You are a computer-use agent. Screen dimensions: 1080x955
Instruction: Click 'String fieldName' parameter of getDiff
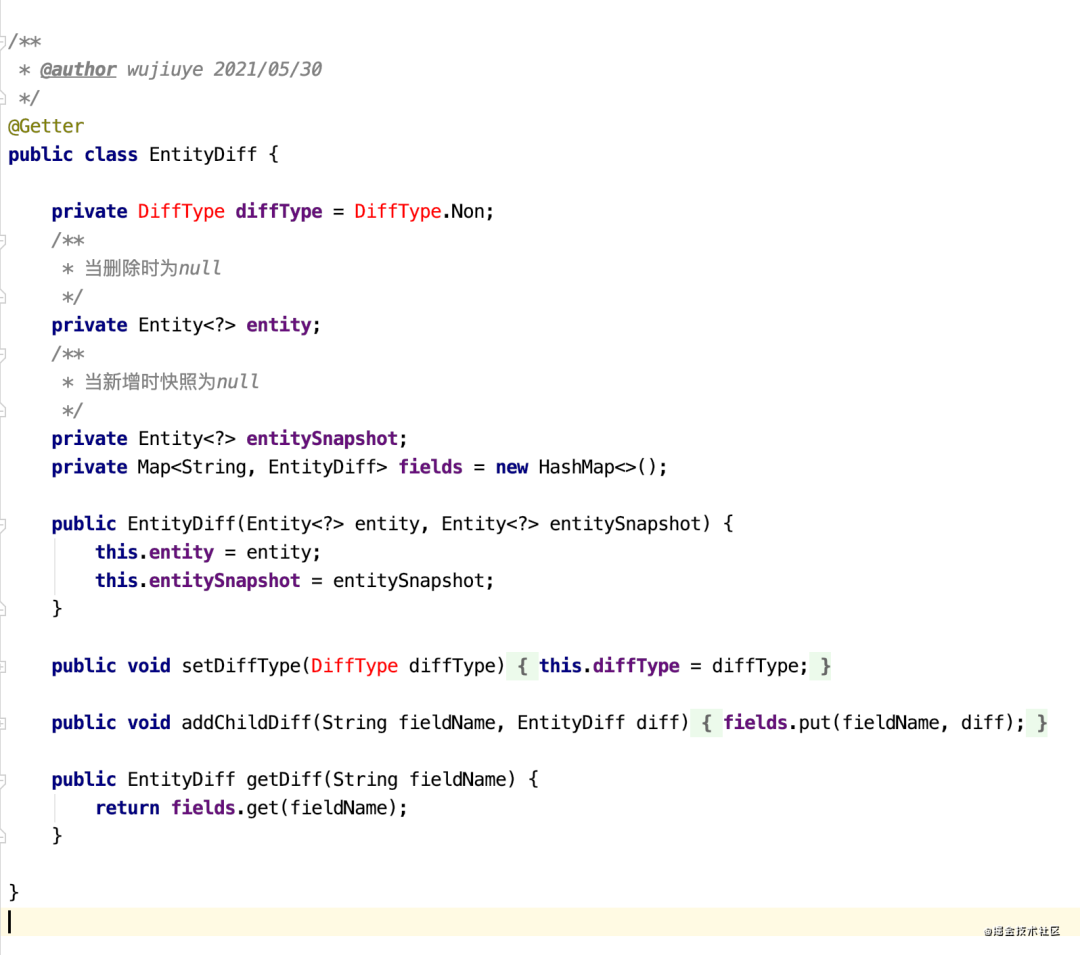click(x=420, y=779)
